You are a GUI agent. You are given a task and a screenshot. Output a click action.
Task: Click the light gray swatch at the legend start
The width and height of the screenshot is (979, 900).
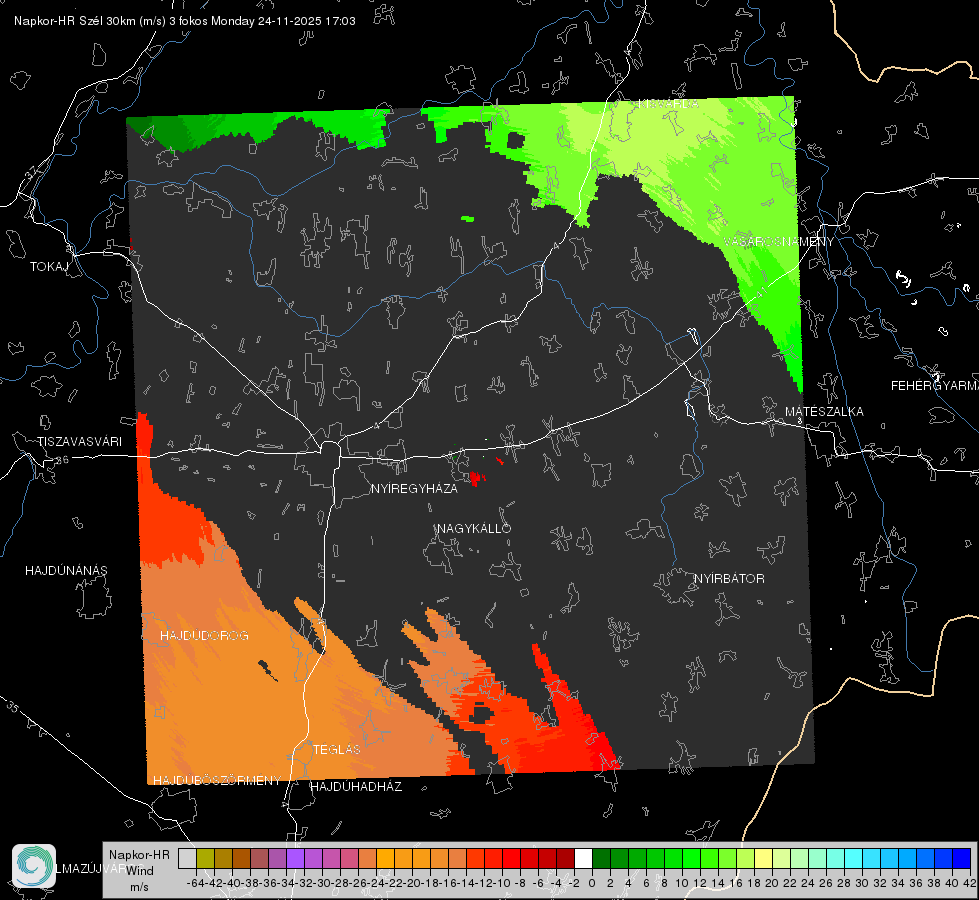coord(187,859)
